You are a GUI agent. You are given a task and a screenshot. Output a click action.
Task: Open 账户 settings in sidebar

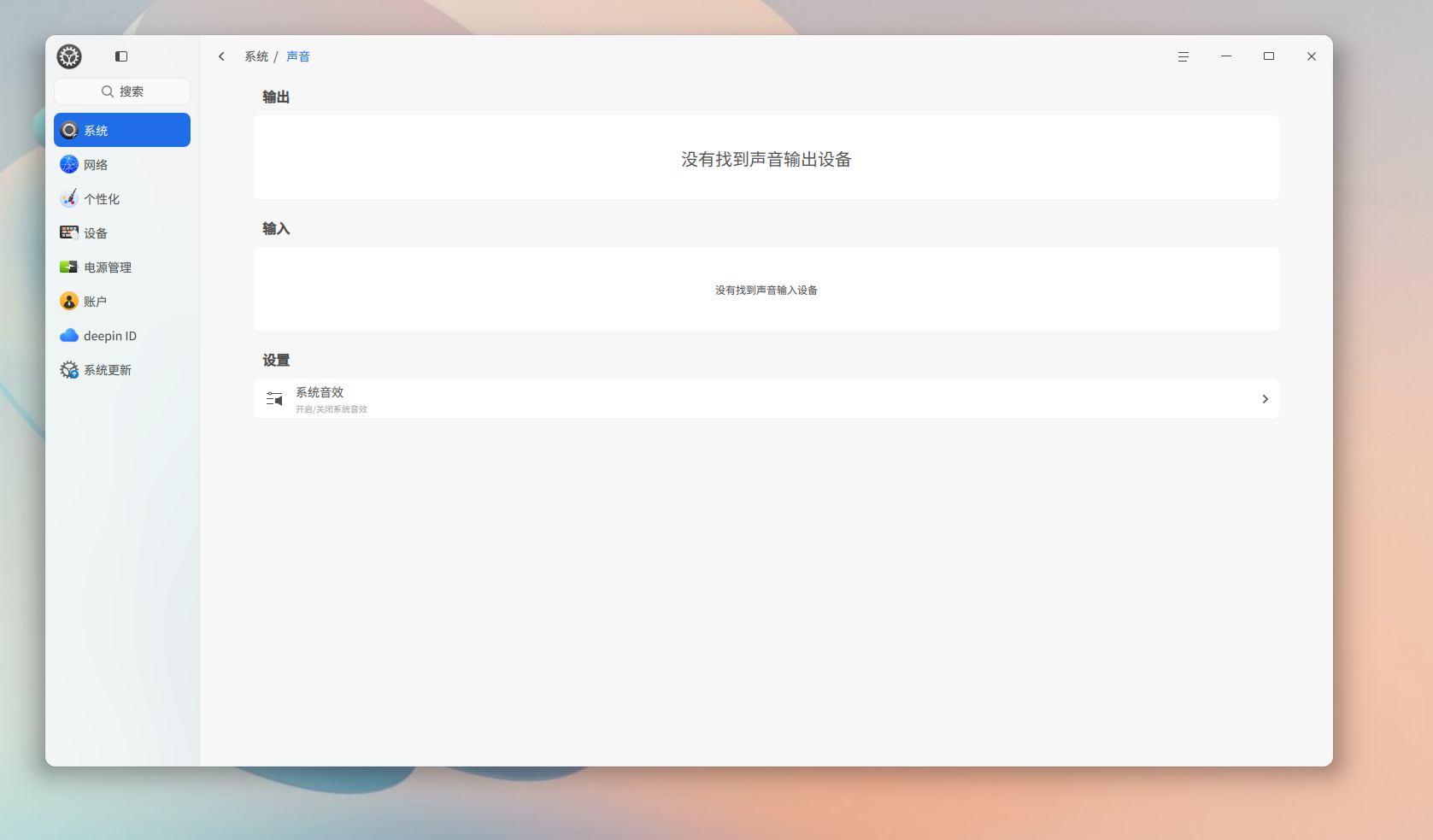click(x=122, y=301)
